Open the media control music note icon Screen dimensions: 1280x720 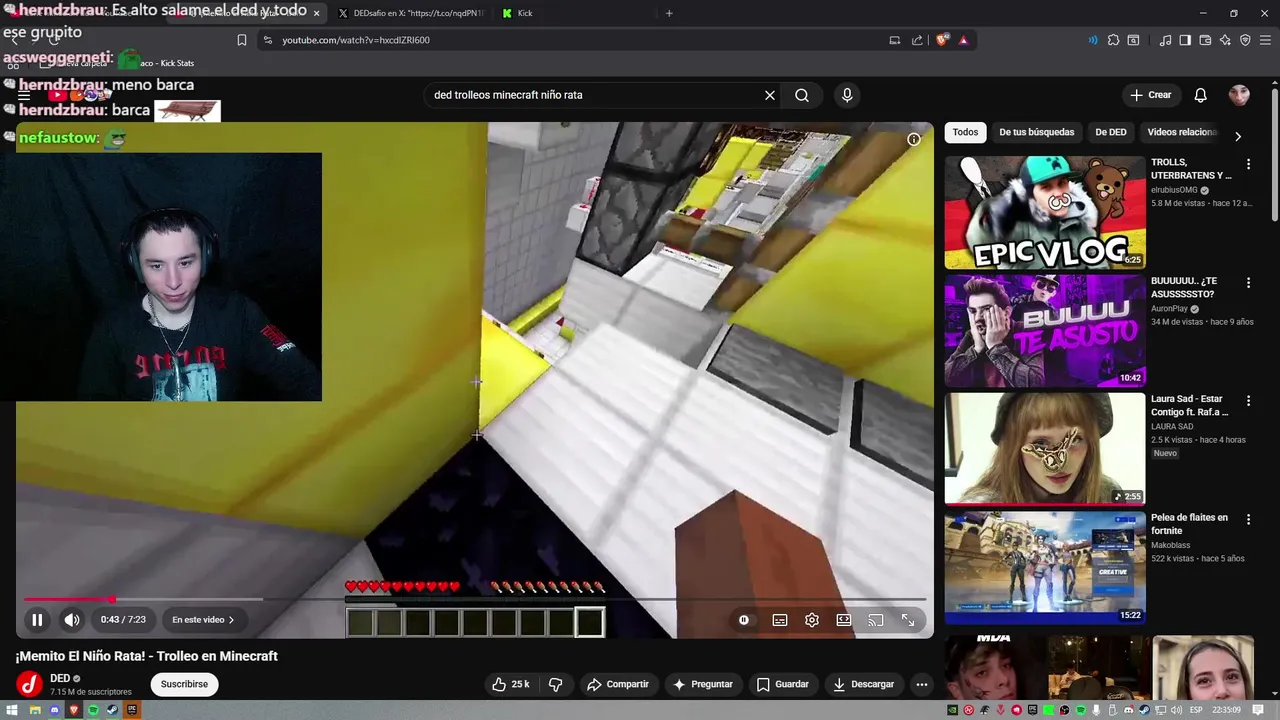click(1165, 40)
